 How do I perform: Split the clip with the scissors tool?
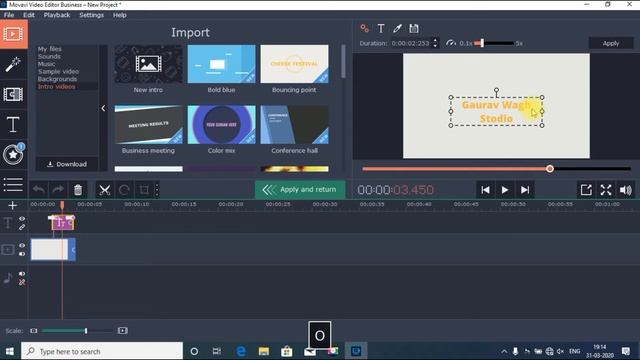tap(104, 190)
